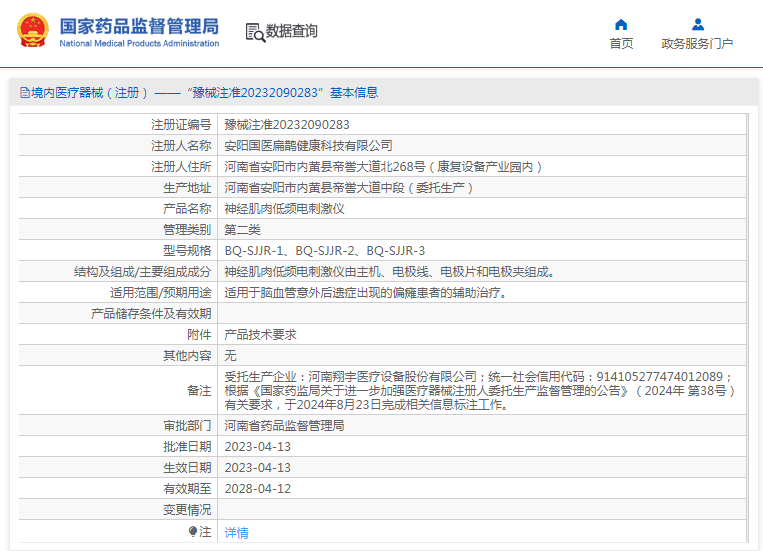
Task: Open the 详情 link
Action: pyautogui.click(x=236, y=533)
